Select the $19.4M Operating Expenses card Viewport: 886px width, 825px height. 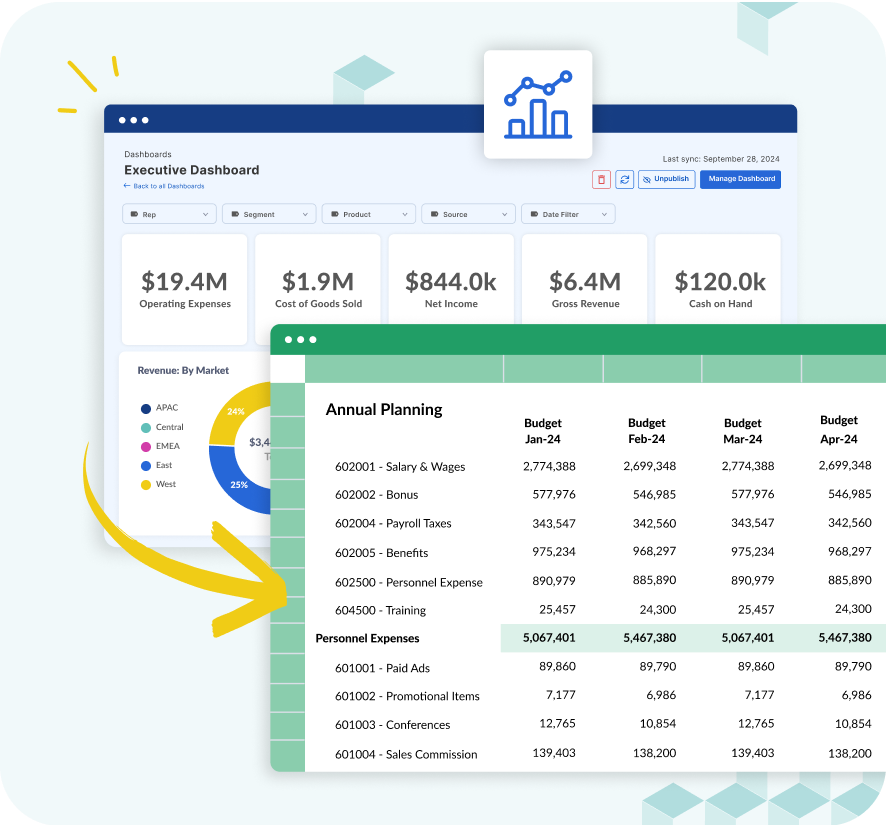(185, 289)
